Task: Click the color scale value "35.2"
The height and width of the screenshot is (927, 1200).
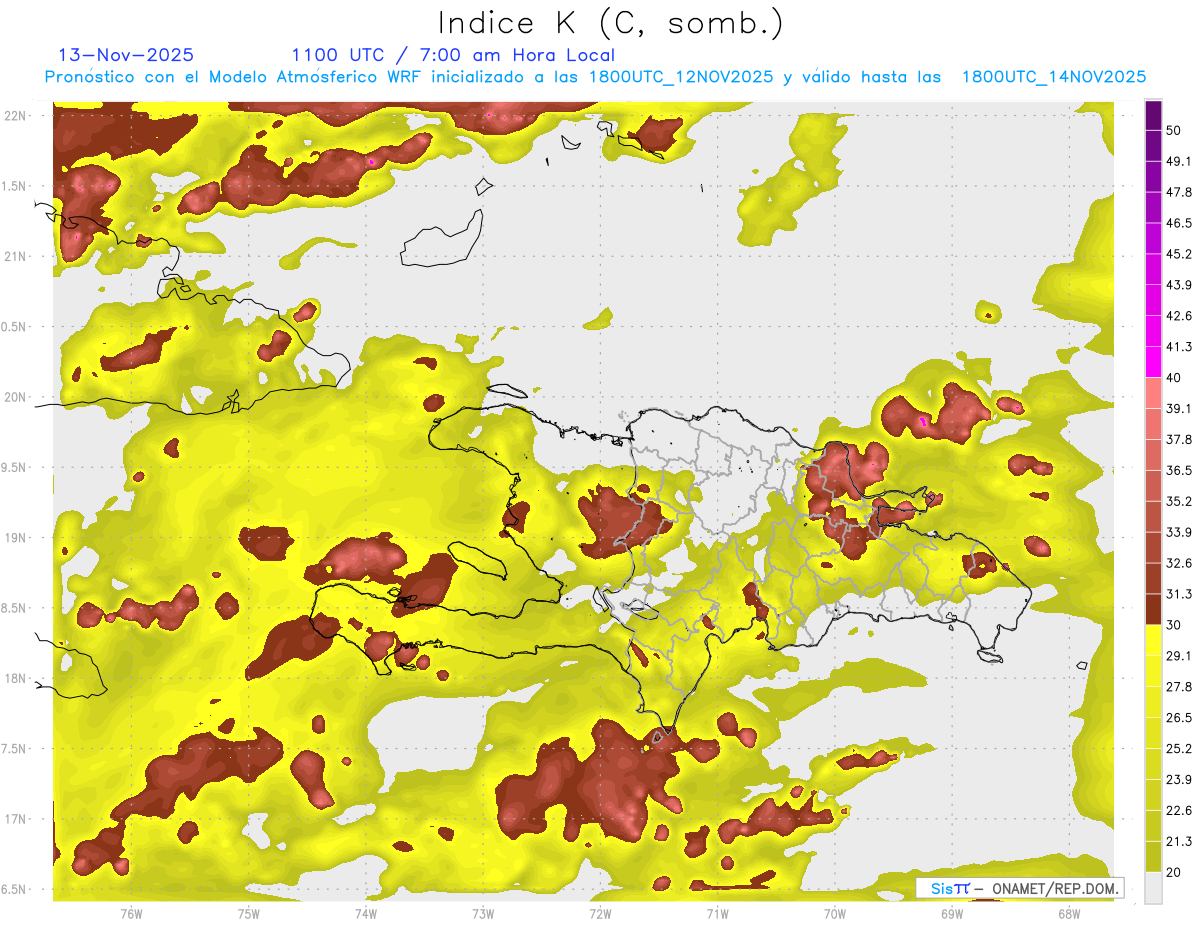Action: (1178, 501)
